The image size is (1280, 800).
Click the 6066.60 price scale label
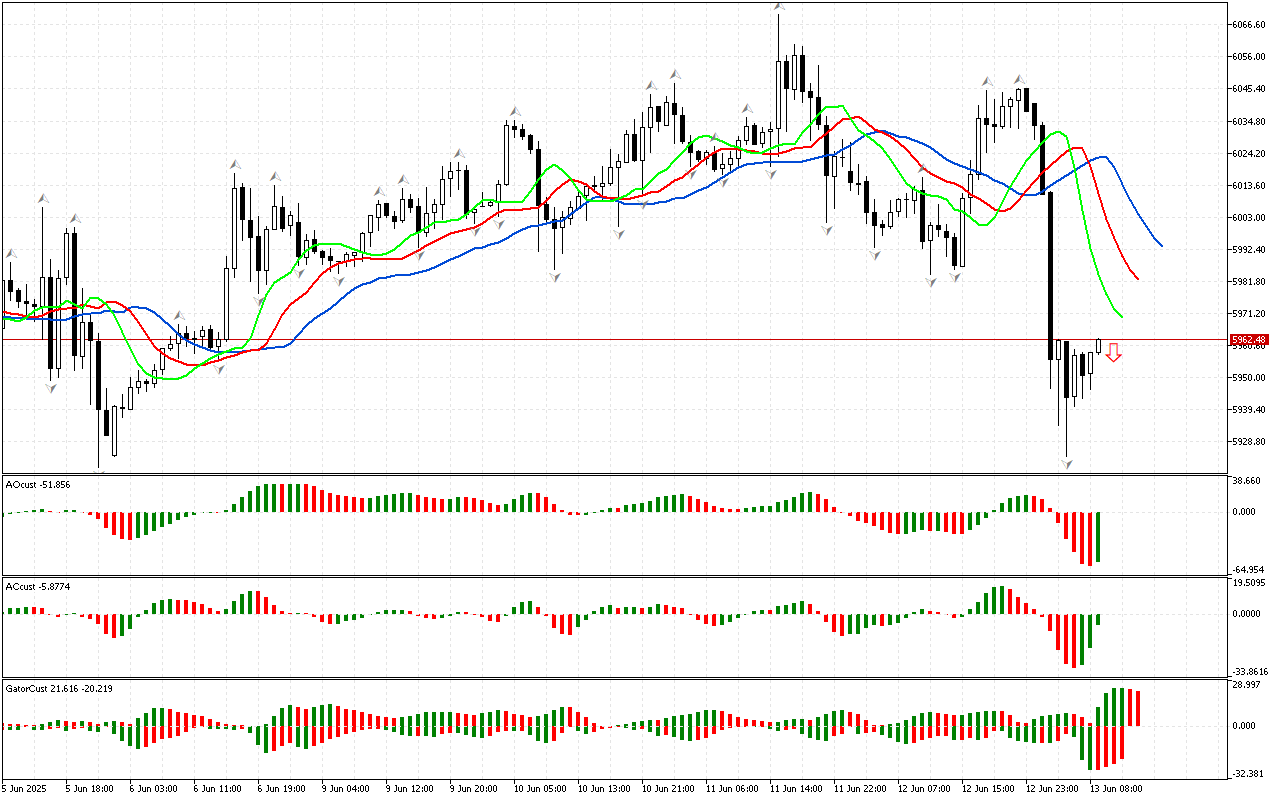click(x=1249, y=25)
